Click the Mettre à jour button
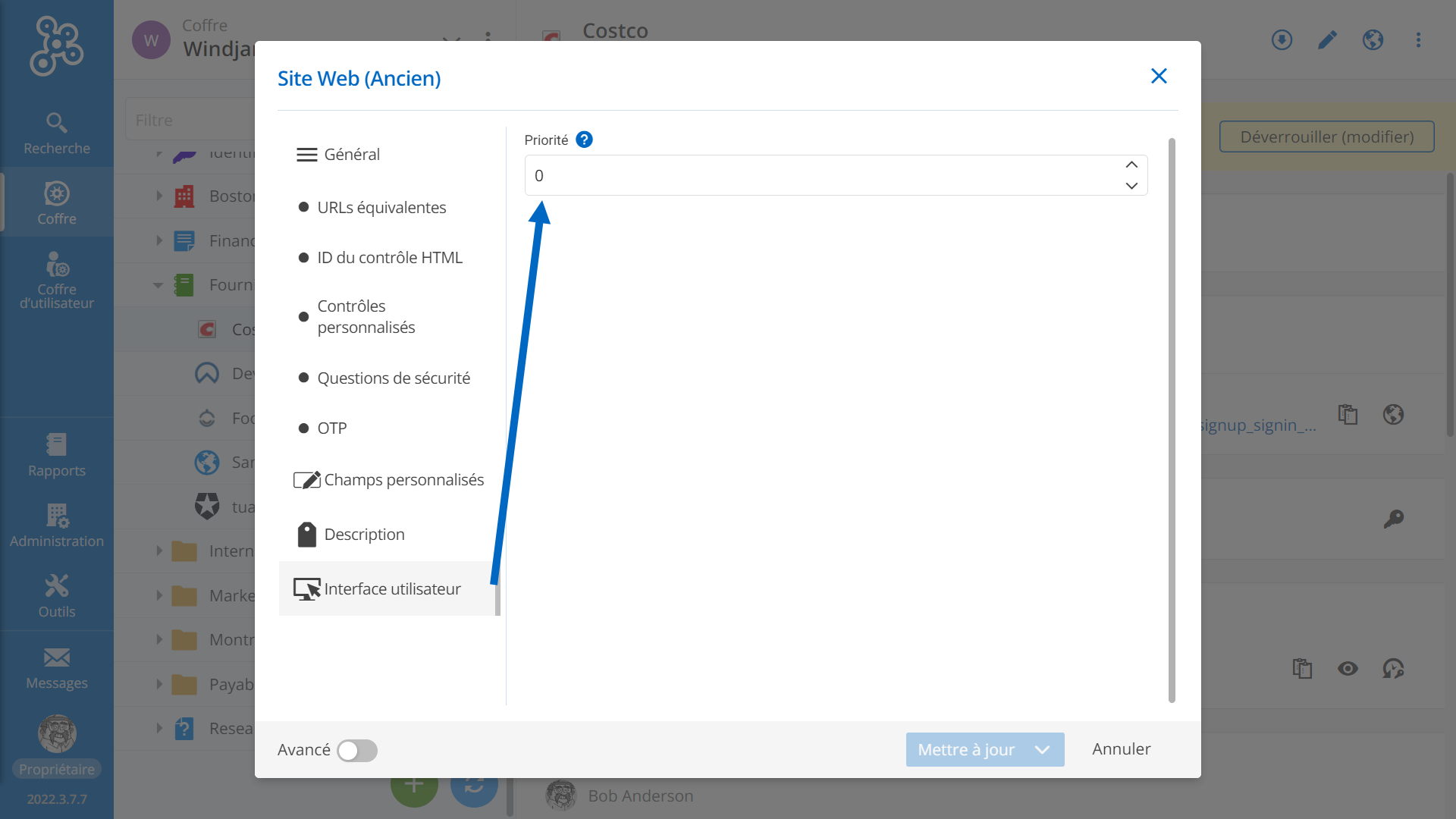This screenshot has height=819, width=1456. 965,749
